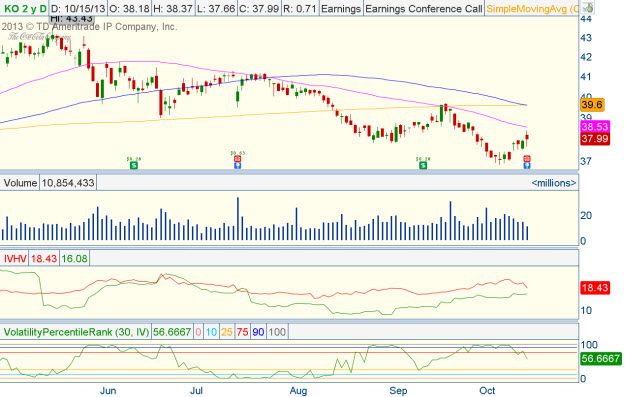Click the 10 label on IVHV axis
Viewport: 625px width, 397px height.
point(586,311)
